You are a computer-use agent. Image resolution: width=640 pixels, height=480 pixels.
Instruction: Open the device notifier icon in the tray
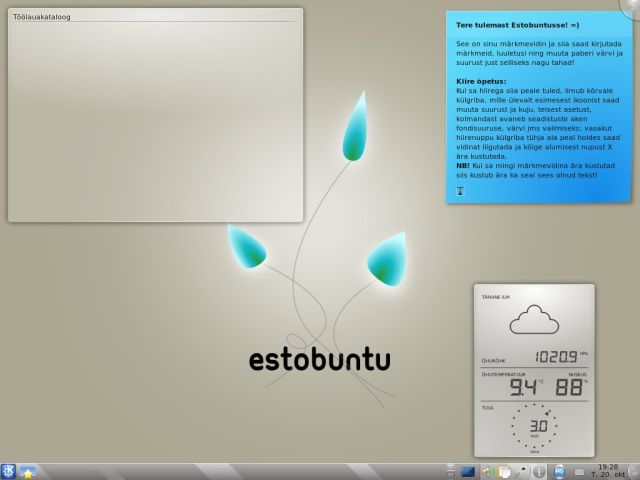coord(559,472)
